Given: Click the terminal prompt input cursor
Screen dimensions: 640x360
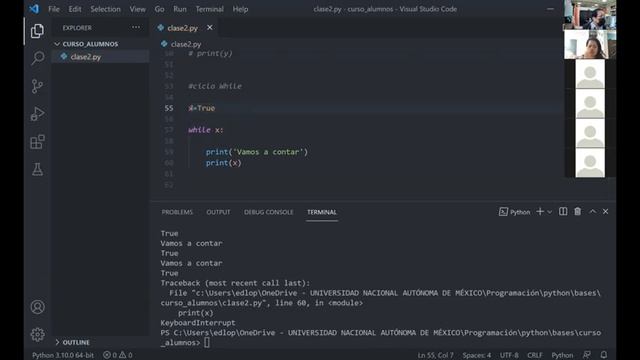Looking at the screenshot, I should point(207,342).
